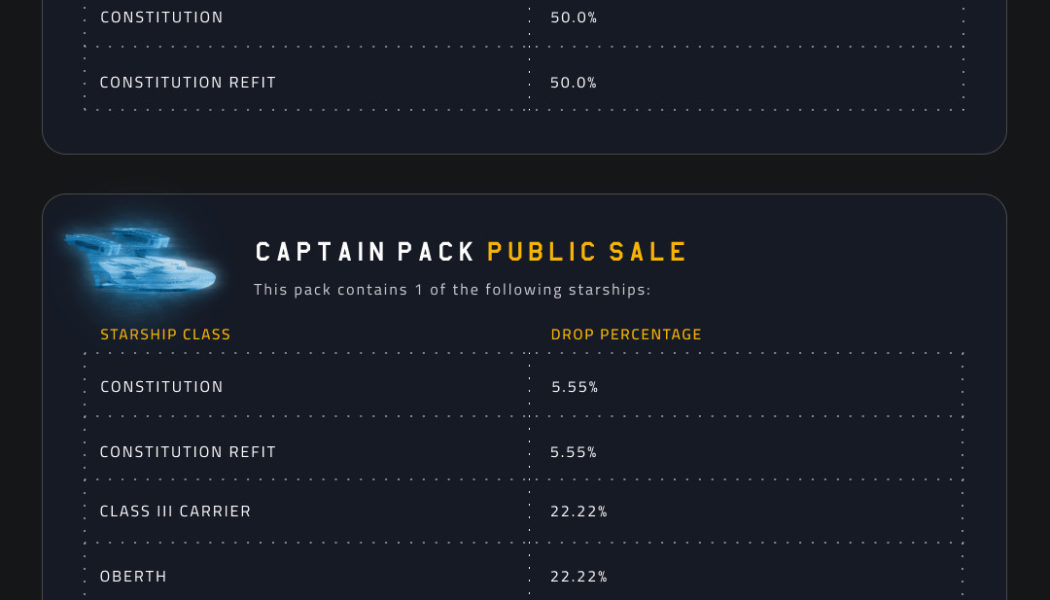Click the yellow Public Sale text
The width and height of the screenshot is (1050, 600).
pyautogui.click(x=587, y=252)
